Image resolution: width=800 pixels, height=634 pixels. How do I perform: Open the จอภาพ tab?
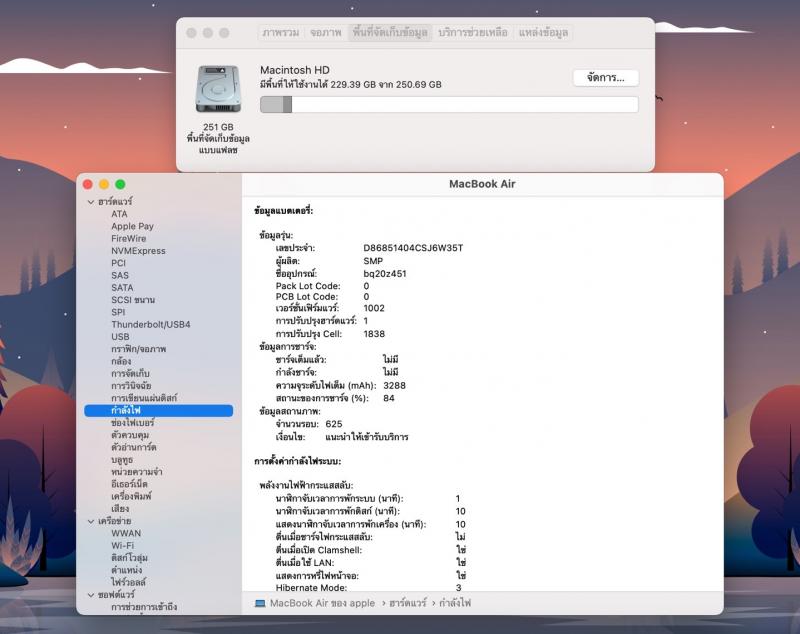point(325,33)
